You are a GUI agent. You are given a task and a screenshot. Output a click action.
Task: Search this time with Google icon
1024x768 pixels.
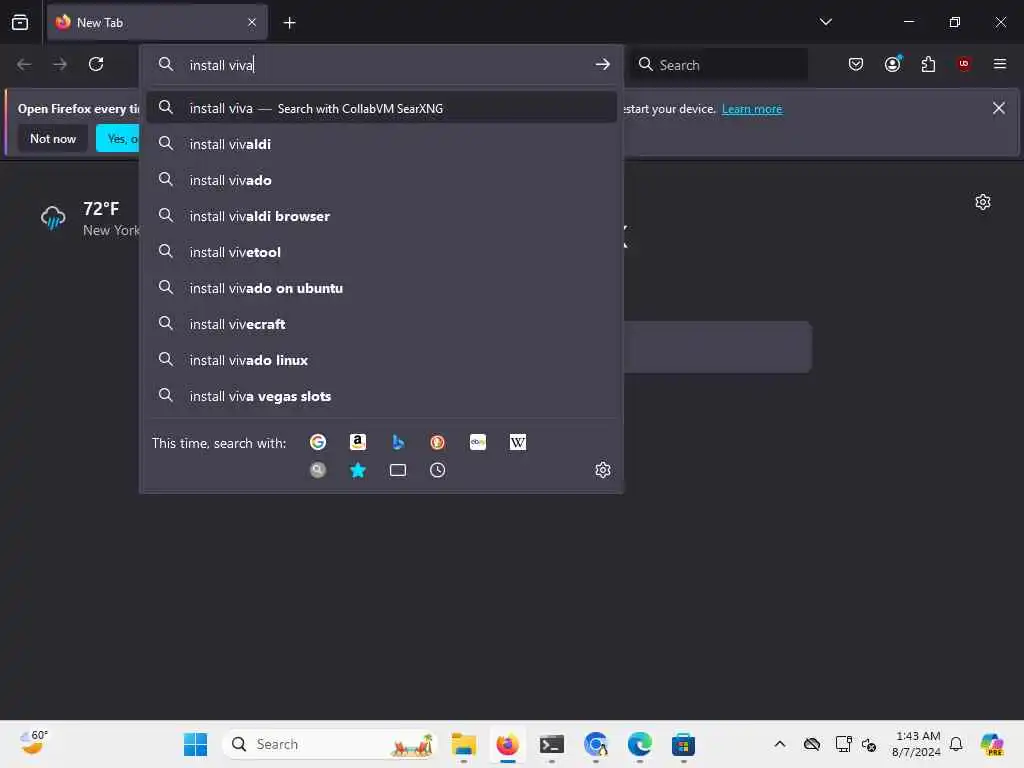(318, 442)
